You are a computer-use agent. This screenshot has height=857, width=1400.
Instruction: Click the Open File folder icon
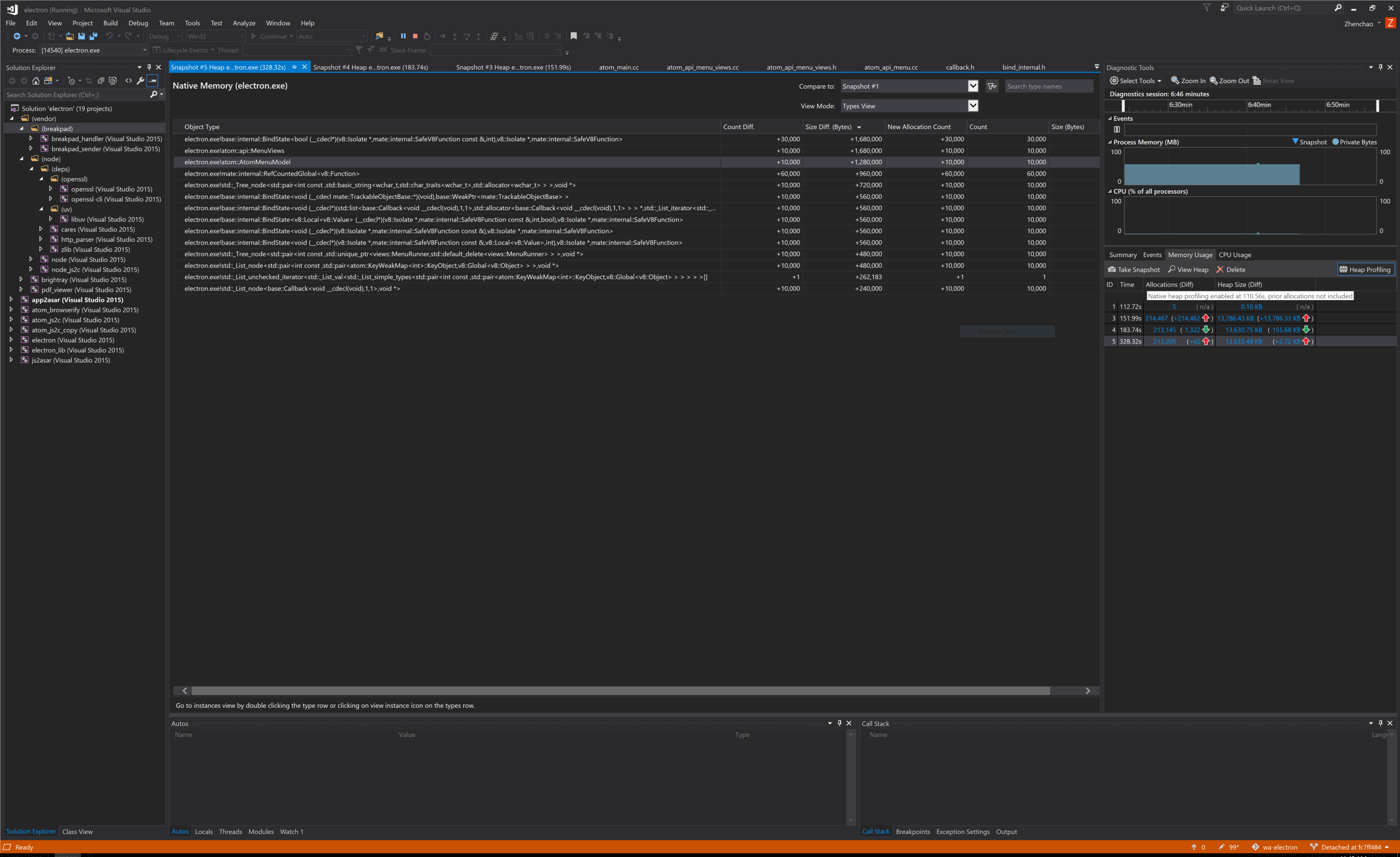(69, 37)
